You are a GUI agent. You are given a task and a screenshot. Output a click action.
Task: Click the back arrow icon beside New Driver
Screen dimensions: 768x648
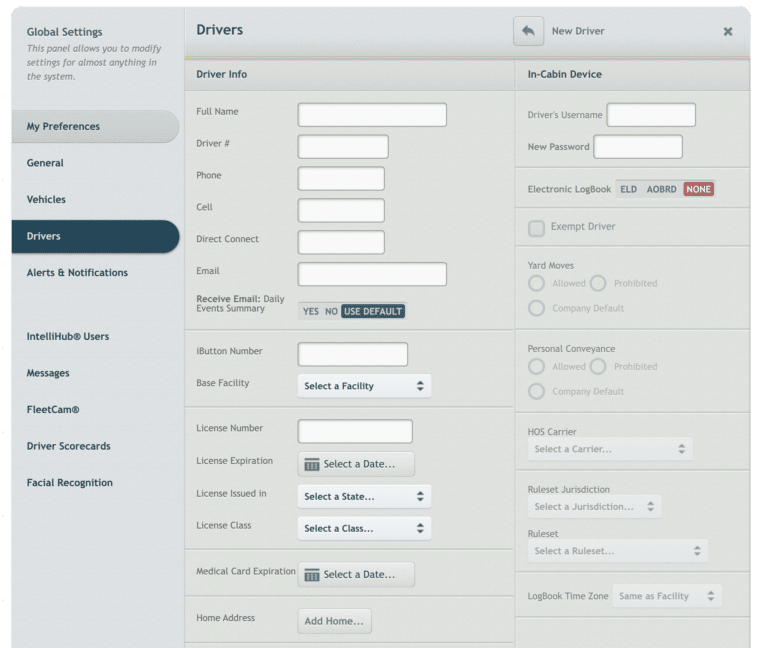point(529,31)
